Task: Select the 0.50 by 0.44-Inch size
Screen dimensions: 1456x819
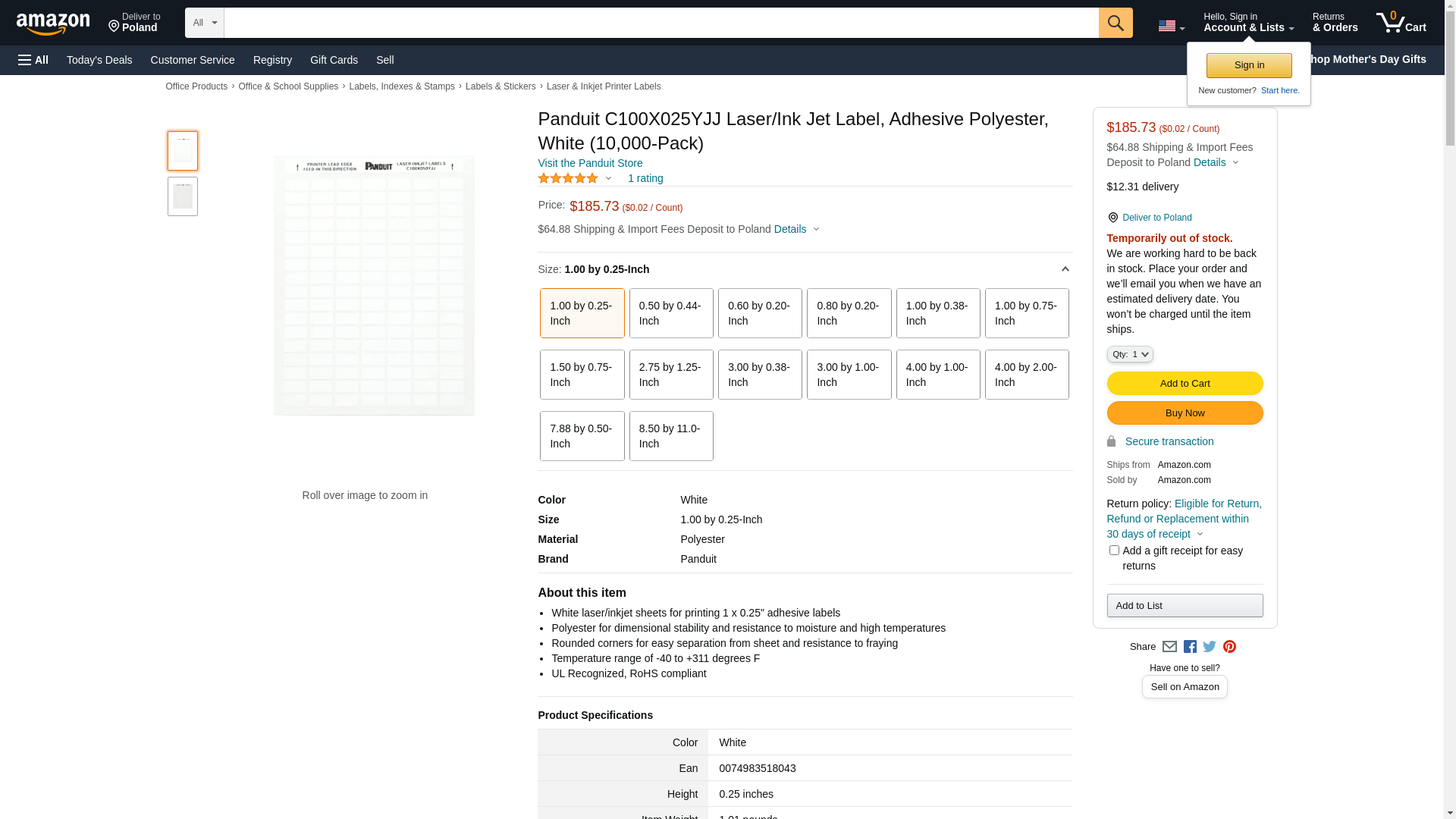Action: pos(670,313)
